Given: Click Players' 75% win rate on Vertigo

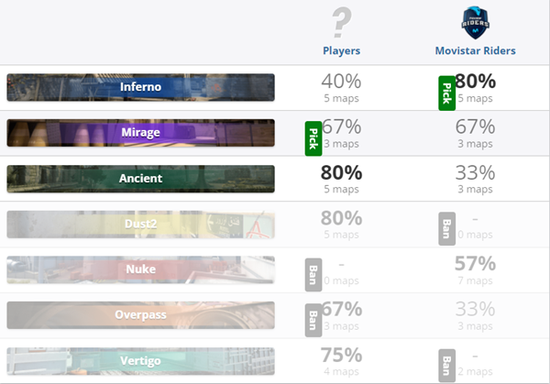Looking at the screenshot, I should [x=341, y=355].
